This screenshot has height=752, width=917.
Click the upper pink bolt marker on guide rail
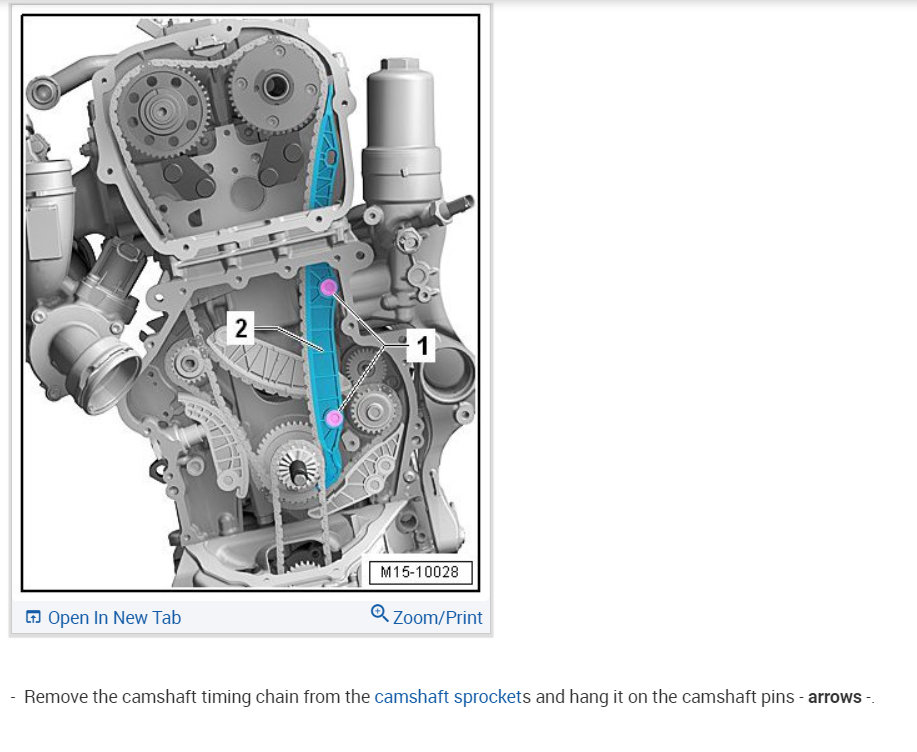(x=329, y=287)
